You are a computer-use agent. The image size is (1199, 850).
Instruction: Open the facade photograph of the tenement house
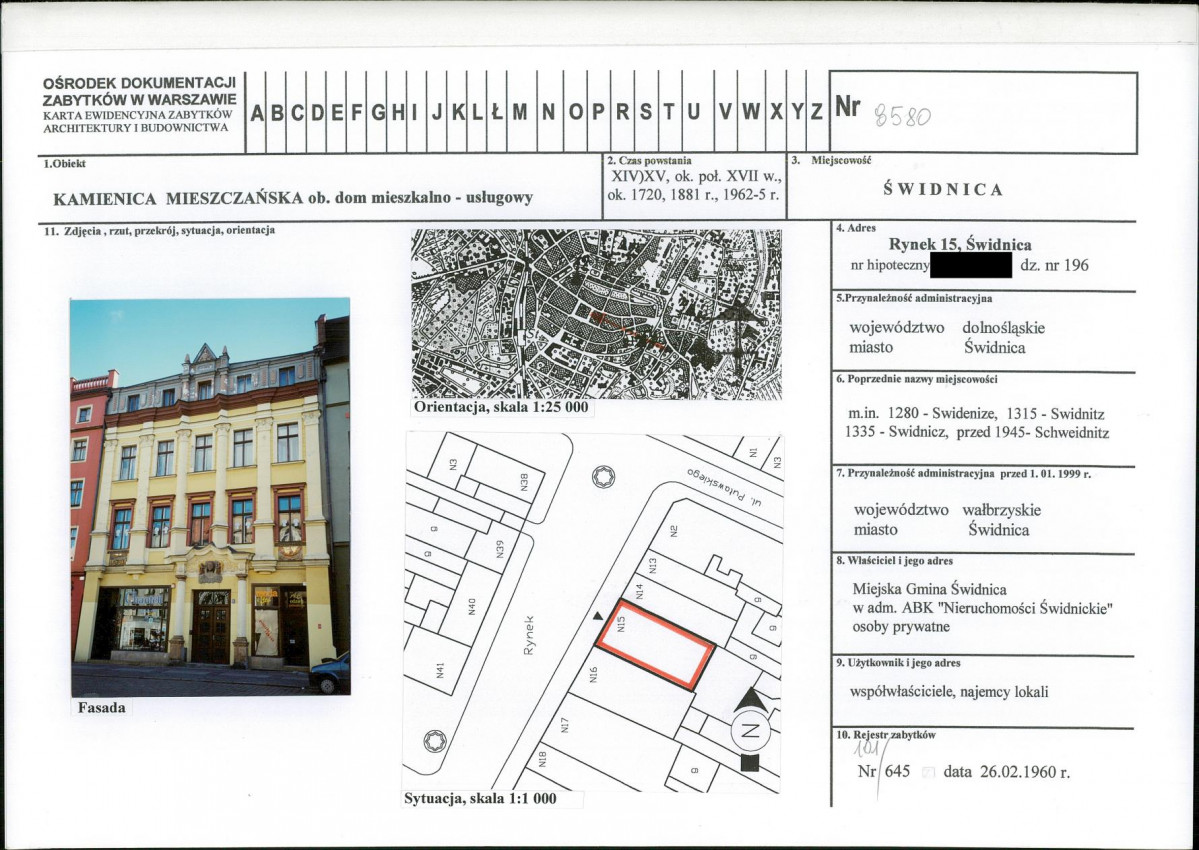(x=210, y=497)
